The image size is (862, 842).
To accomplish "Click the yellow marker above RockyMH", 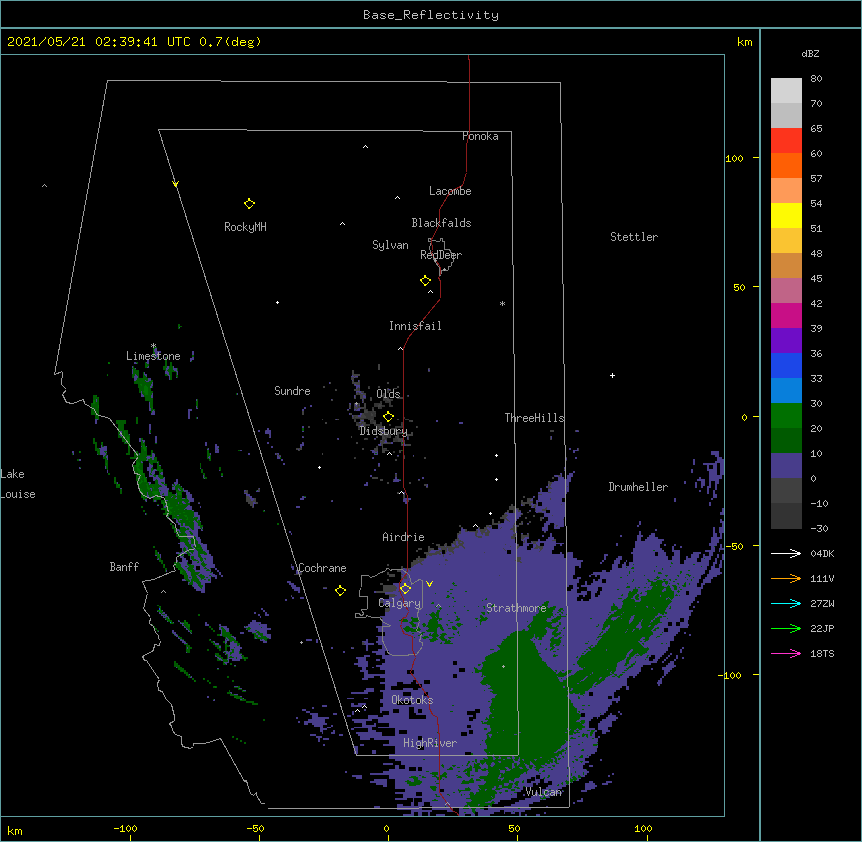I will (249, 204).
